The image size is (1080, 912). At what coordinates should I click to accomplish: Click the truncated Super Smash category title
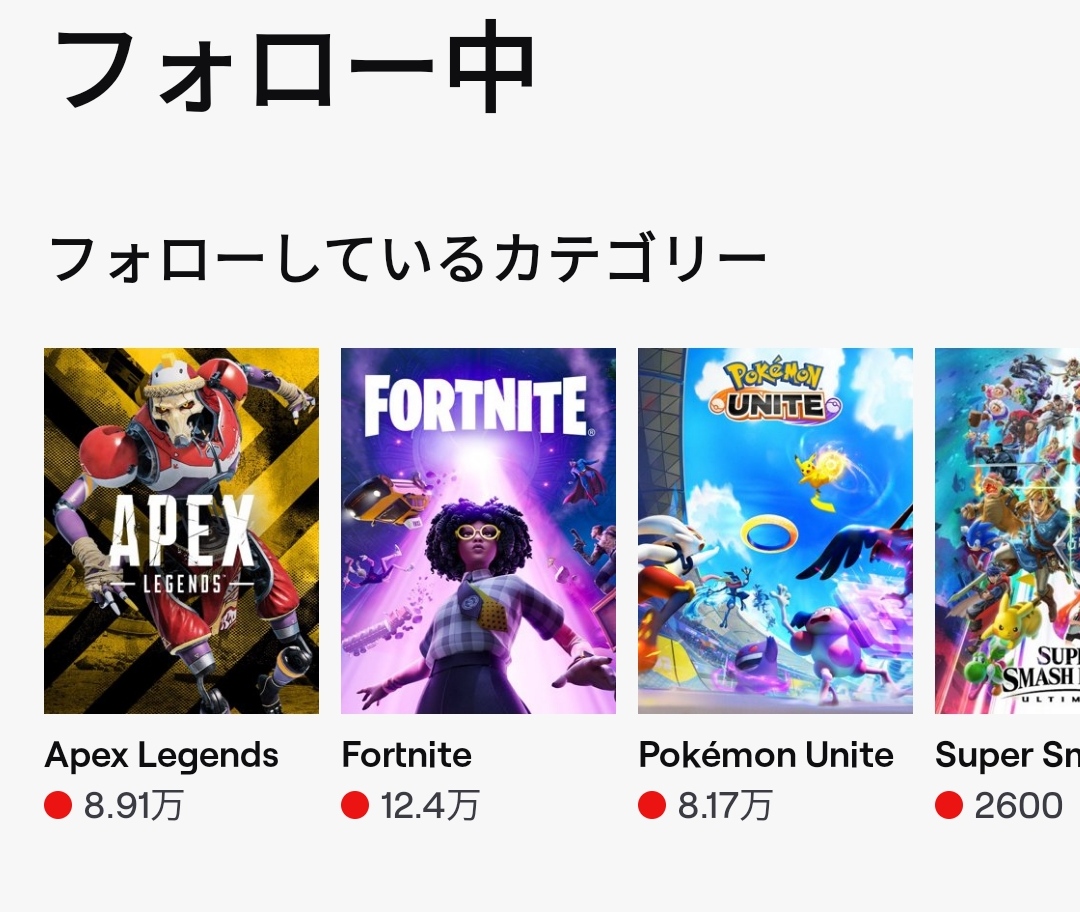pos(1007,755)
